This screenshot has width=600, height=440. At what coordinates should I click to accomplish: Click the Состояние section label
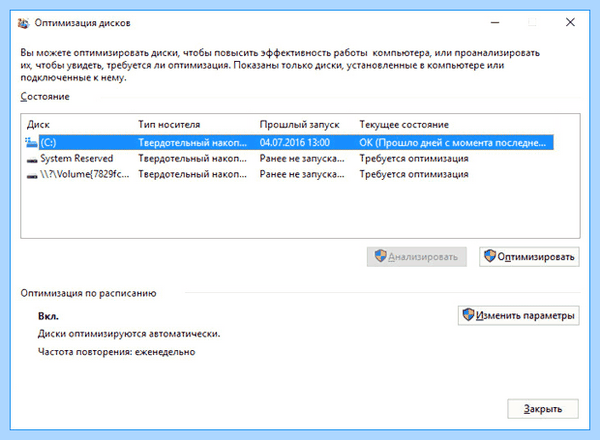(45, 97)
